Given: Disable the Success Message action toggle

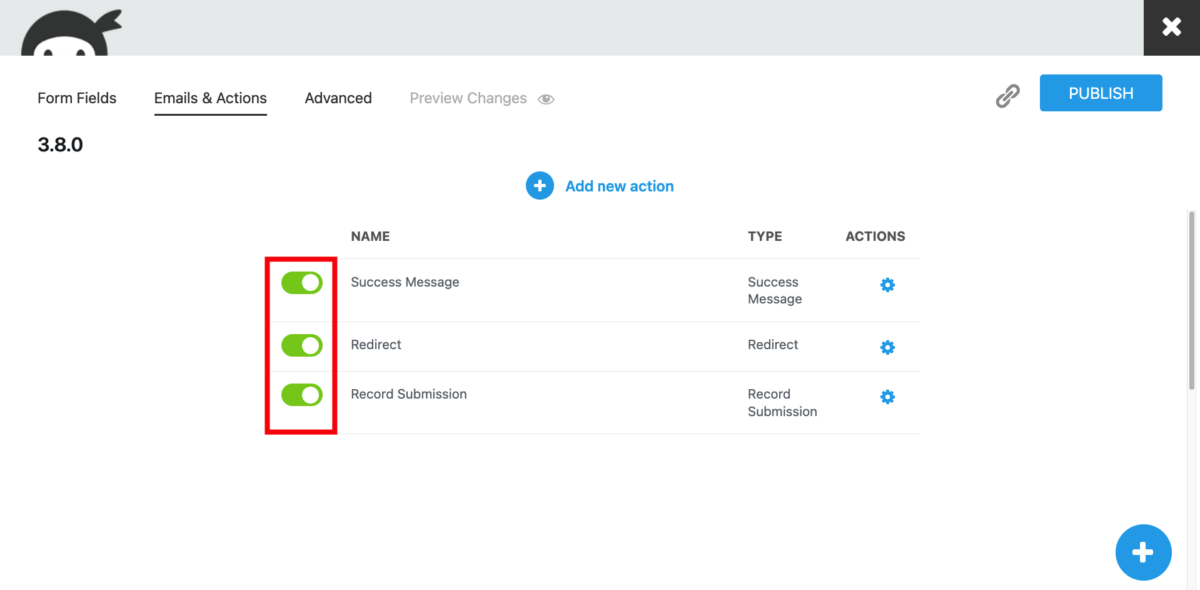Looking at the screenshot, I should pos(301,283).
